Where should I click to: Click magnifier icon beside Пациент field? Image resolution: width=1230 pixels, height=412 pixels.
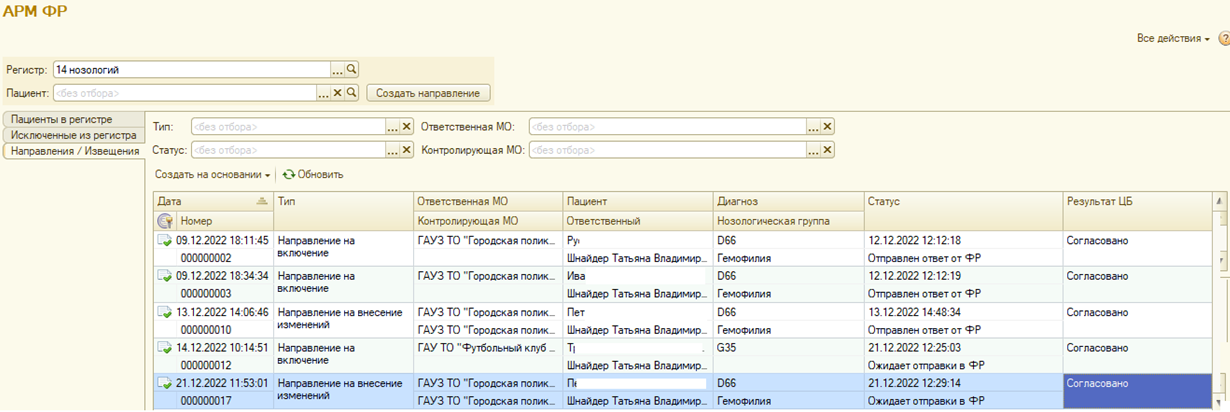pos(351,93)
